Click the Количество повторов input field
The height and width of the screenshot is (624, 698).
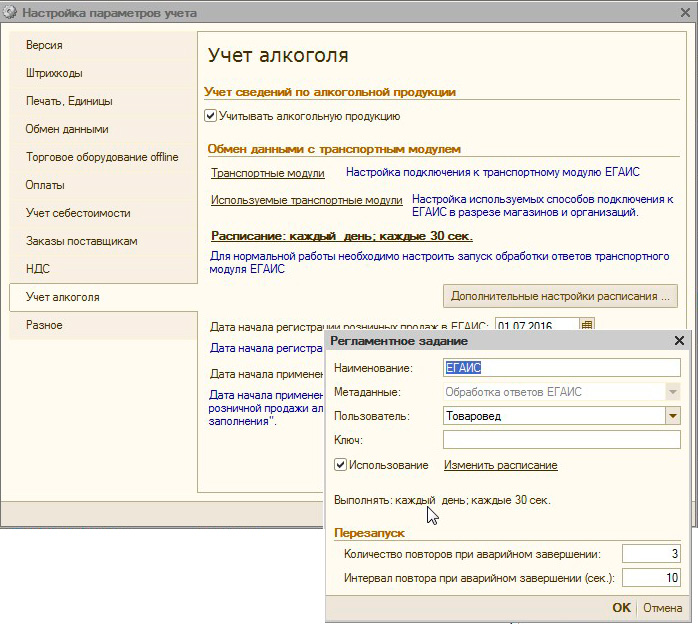650,554
